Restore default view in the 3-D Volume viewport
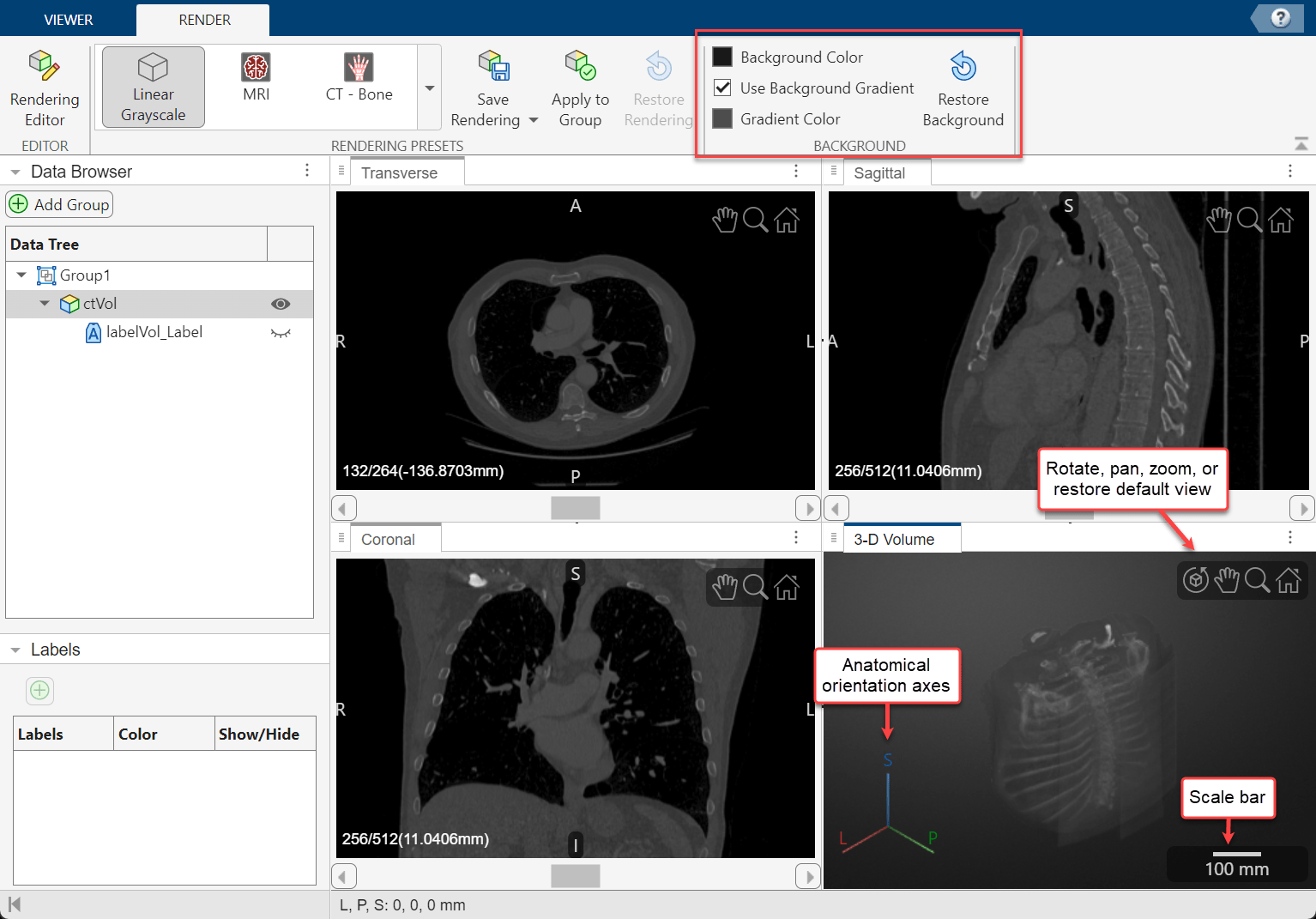The width and height of the screenshot is (1316, 919). (1289, 580)
